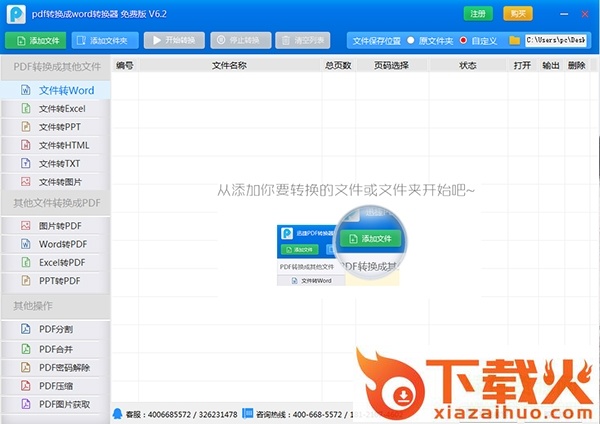Choose PPT转PDF sidebar entry
Viewport: 600px width, 424px height.
tap(56, 281)
